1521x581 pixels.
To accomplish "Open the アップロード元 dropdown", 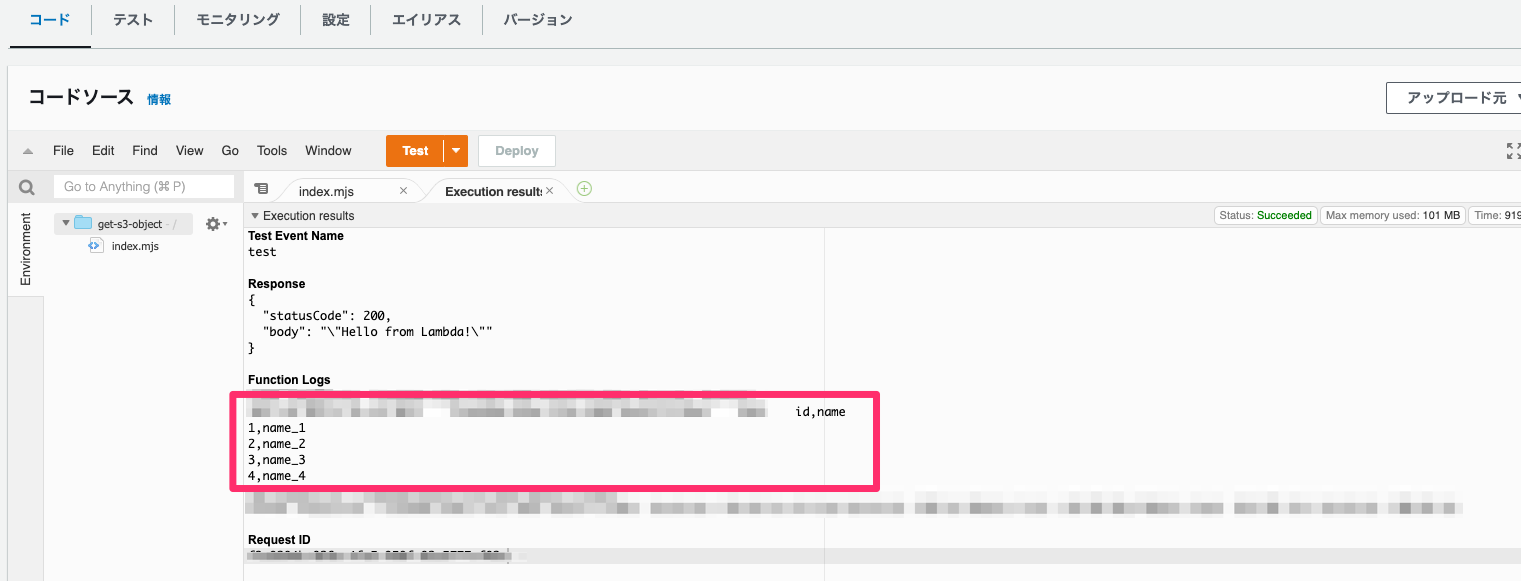I will click(1455, 98).
